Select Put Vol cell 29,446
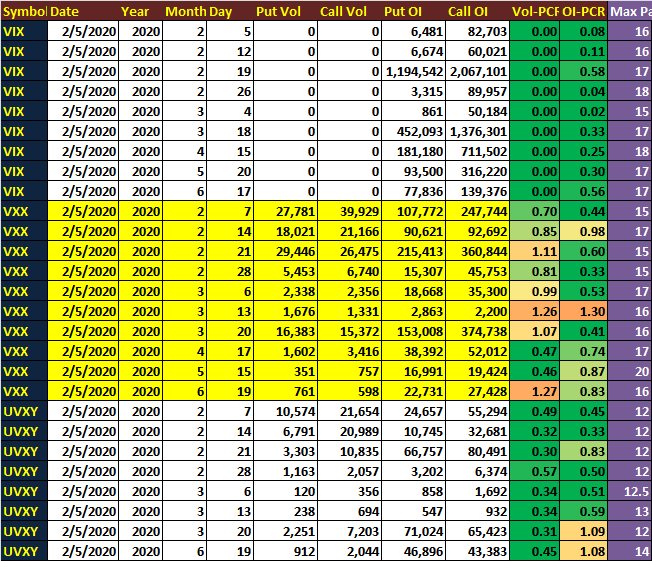The image size is (652, 561). pyautogui.click(x=286, y=251)
